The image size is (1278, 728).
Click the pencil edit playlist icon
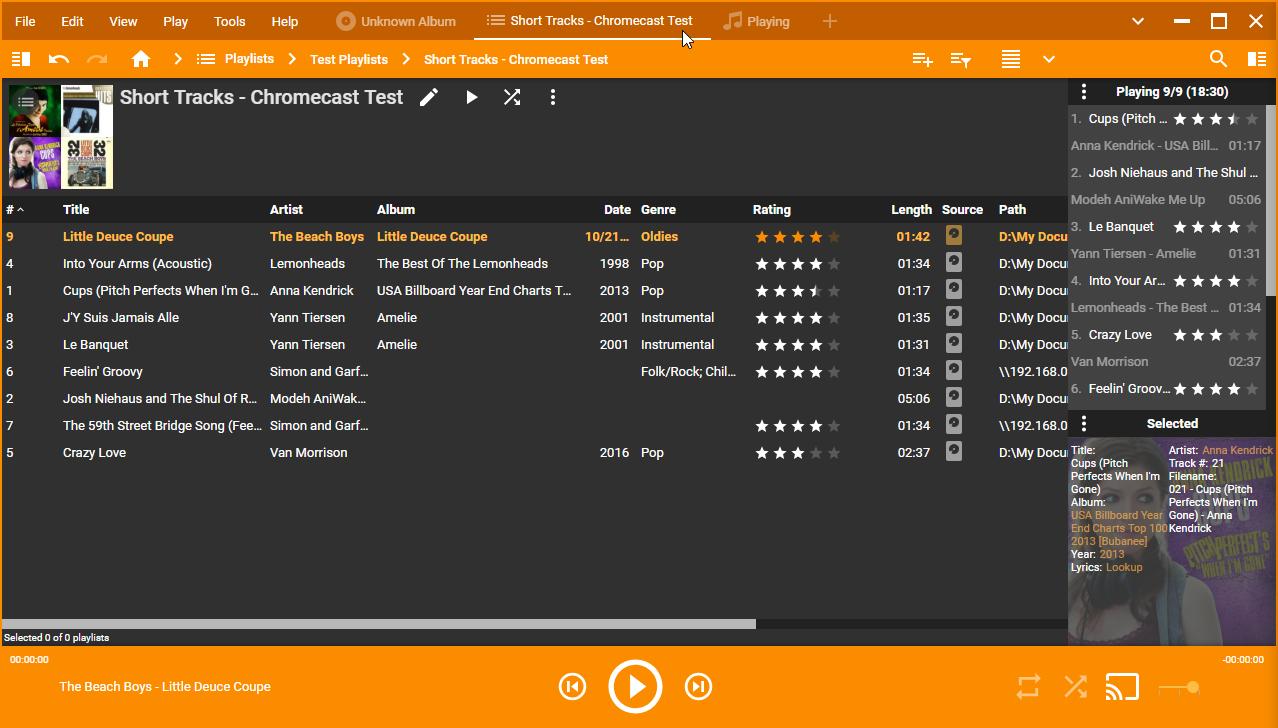point(429,97)
